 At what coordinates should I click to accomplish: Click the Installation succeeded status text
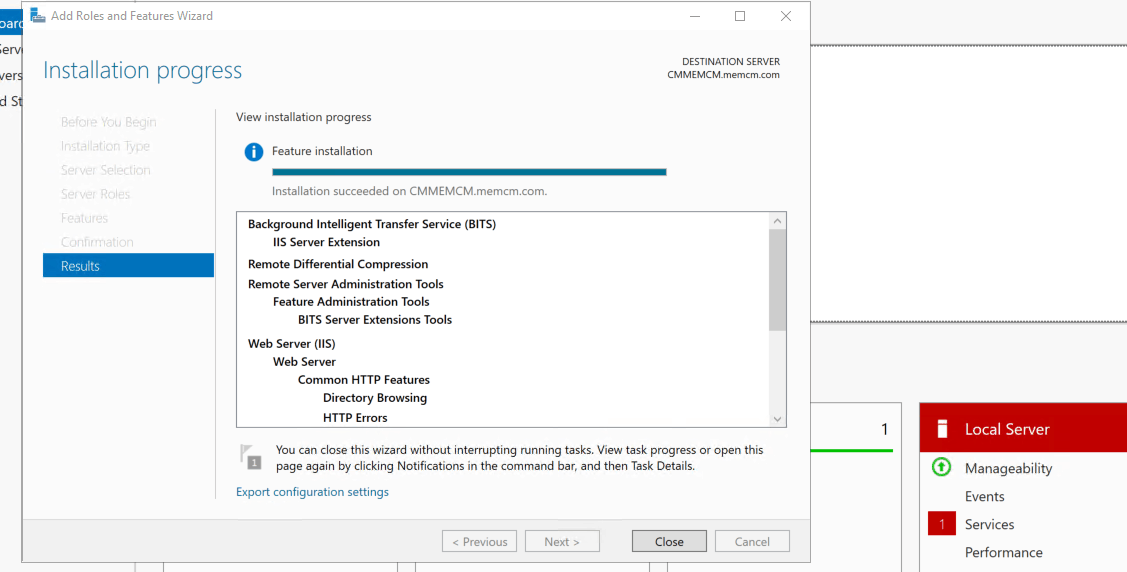pos(409,191)
